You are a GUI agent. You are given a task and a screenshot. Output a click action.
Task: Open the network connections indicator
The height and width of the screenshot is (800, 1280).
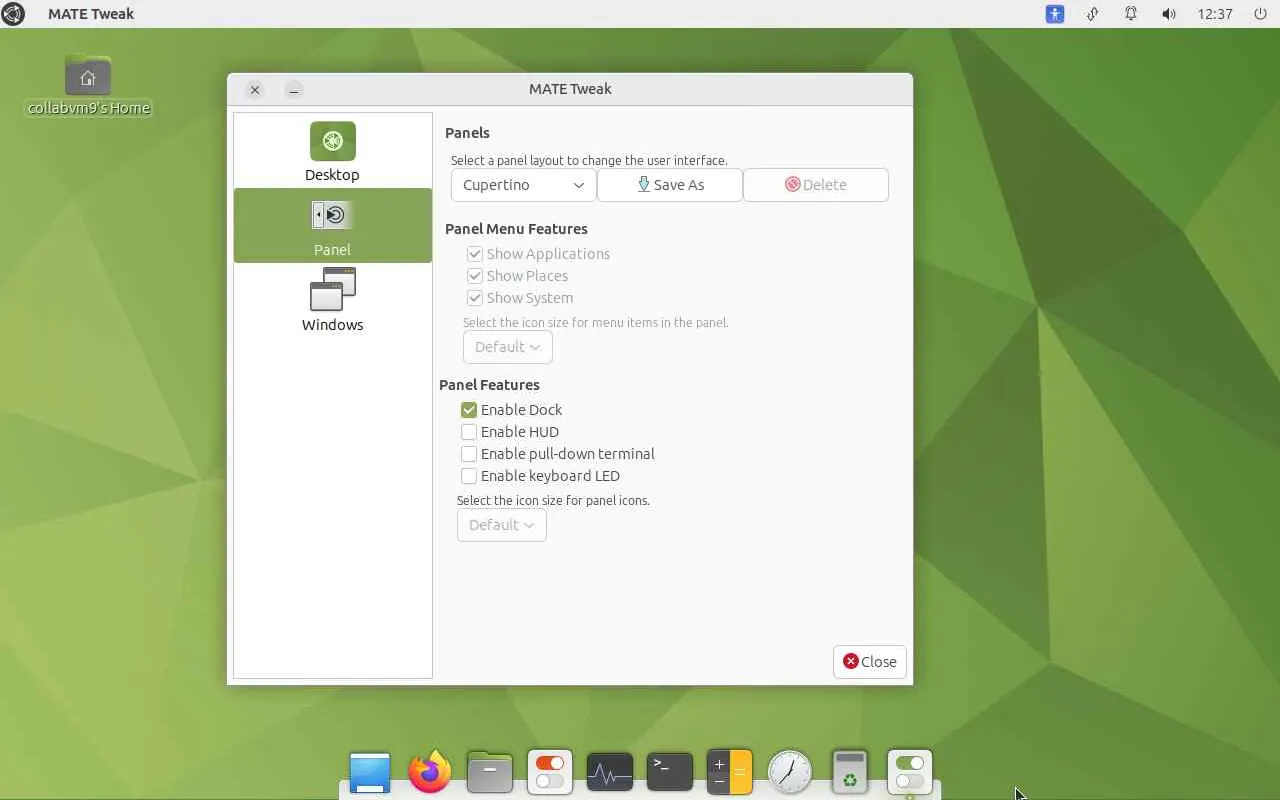(1093, 14)
